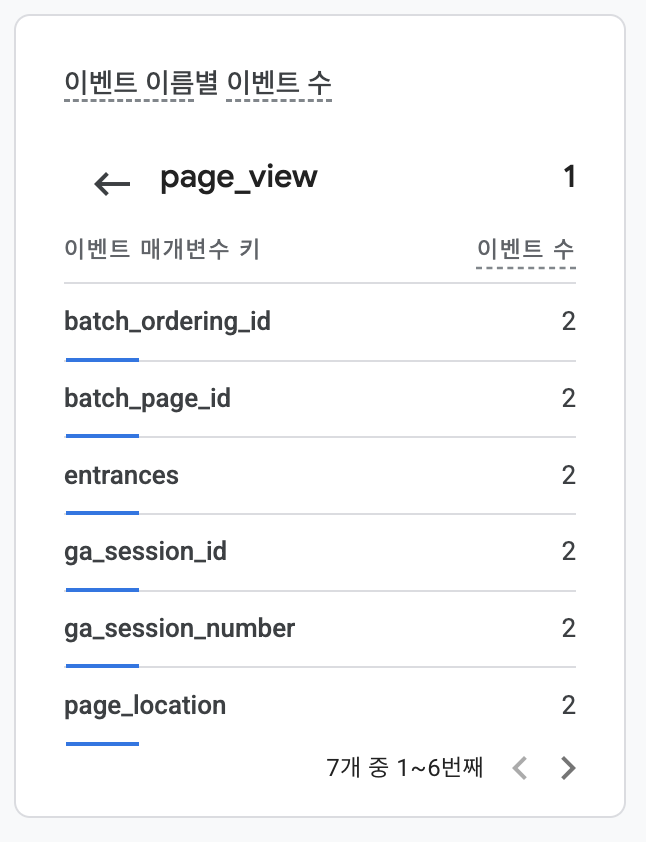646x842 pixels.
Task: Select ga_session_number parameter row
Action: (x=320, y=629)
